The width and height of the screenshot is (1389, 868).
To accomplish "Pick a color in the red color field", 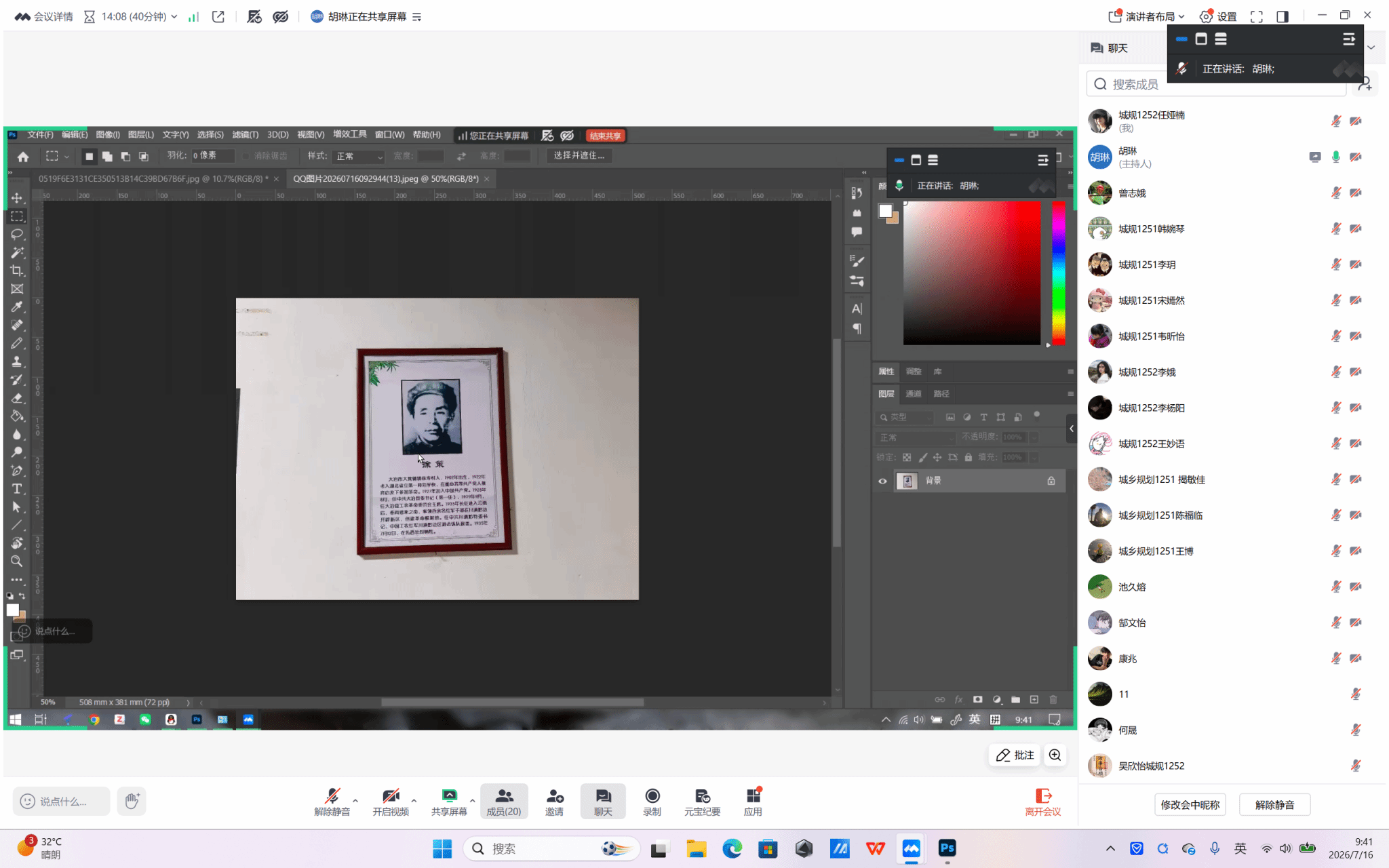I will pyautogui.click(x=971, y=273).
